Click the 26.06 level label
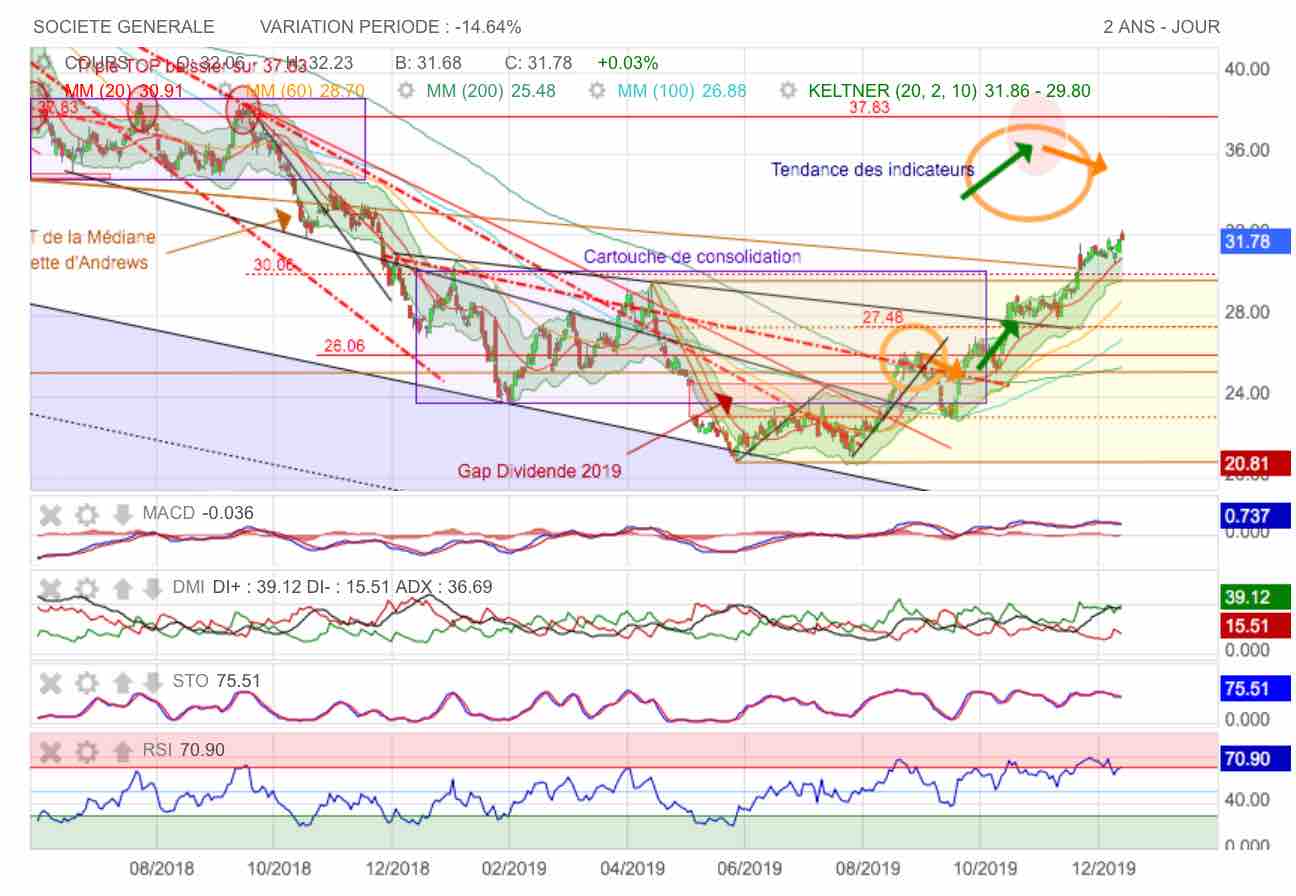Viewport: 1296px width, 896px height. (x=342, y=347)
